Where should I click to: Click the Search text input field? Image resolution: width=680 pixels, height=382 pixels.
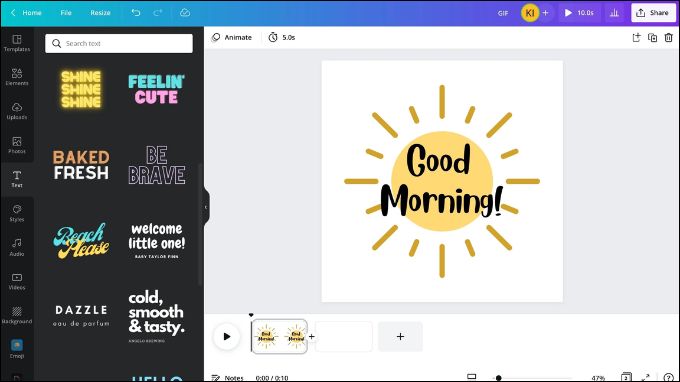click(119, 43)
